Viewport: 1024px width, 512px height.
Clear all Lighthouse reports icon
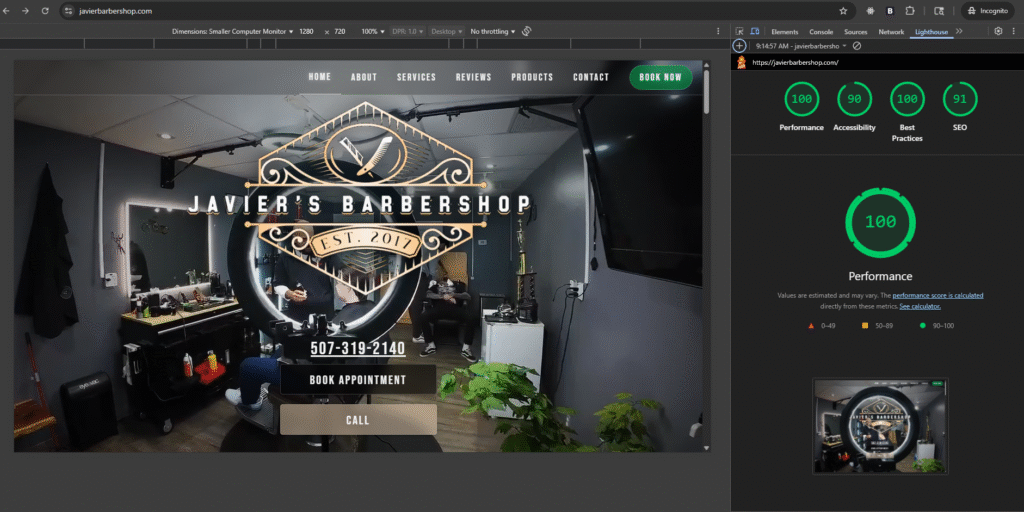(857, 46)
